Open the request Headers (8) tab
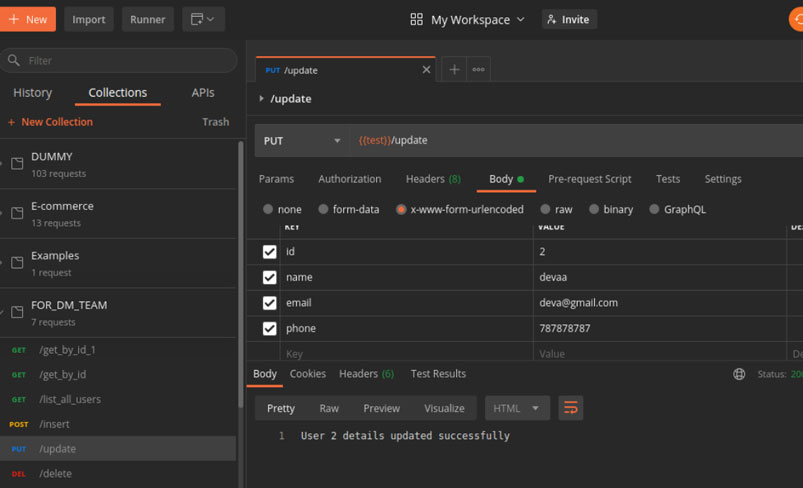Image resolution: width=803 pixels, height=488 pixels. [433, 179]
